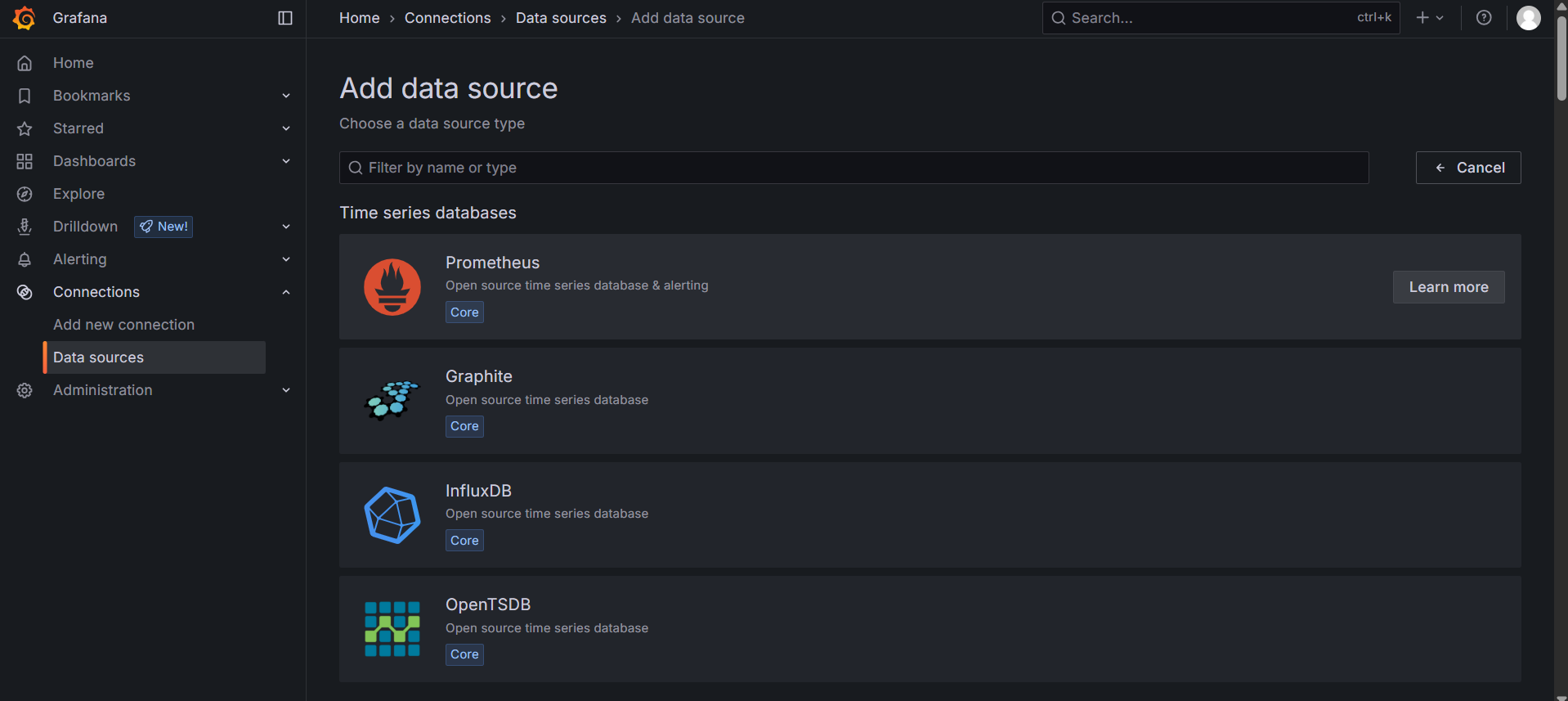Go to Connections breadcrumb link
This screenshot has height=701, width=1568.
448,18
